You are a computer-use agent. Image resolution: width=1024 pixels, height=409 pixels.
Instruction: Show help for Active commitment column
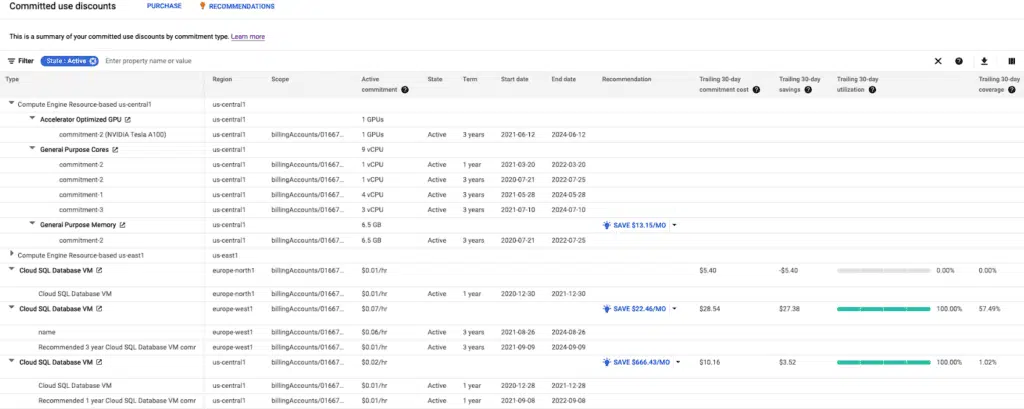pyautogui.click(x=405, y=90)
